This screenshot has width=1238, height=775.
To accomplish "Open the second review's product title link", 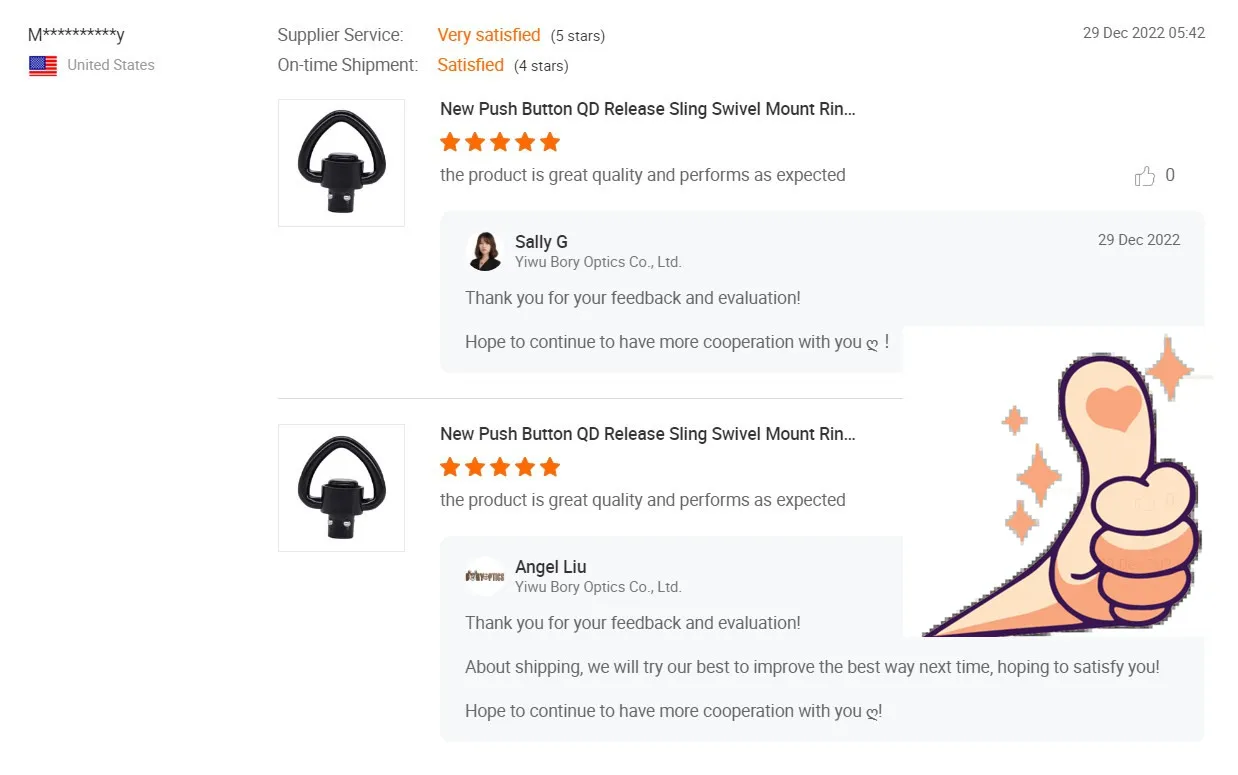I will pos(647,434).
